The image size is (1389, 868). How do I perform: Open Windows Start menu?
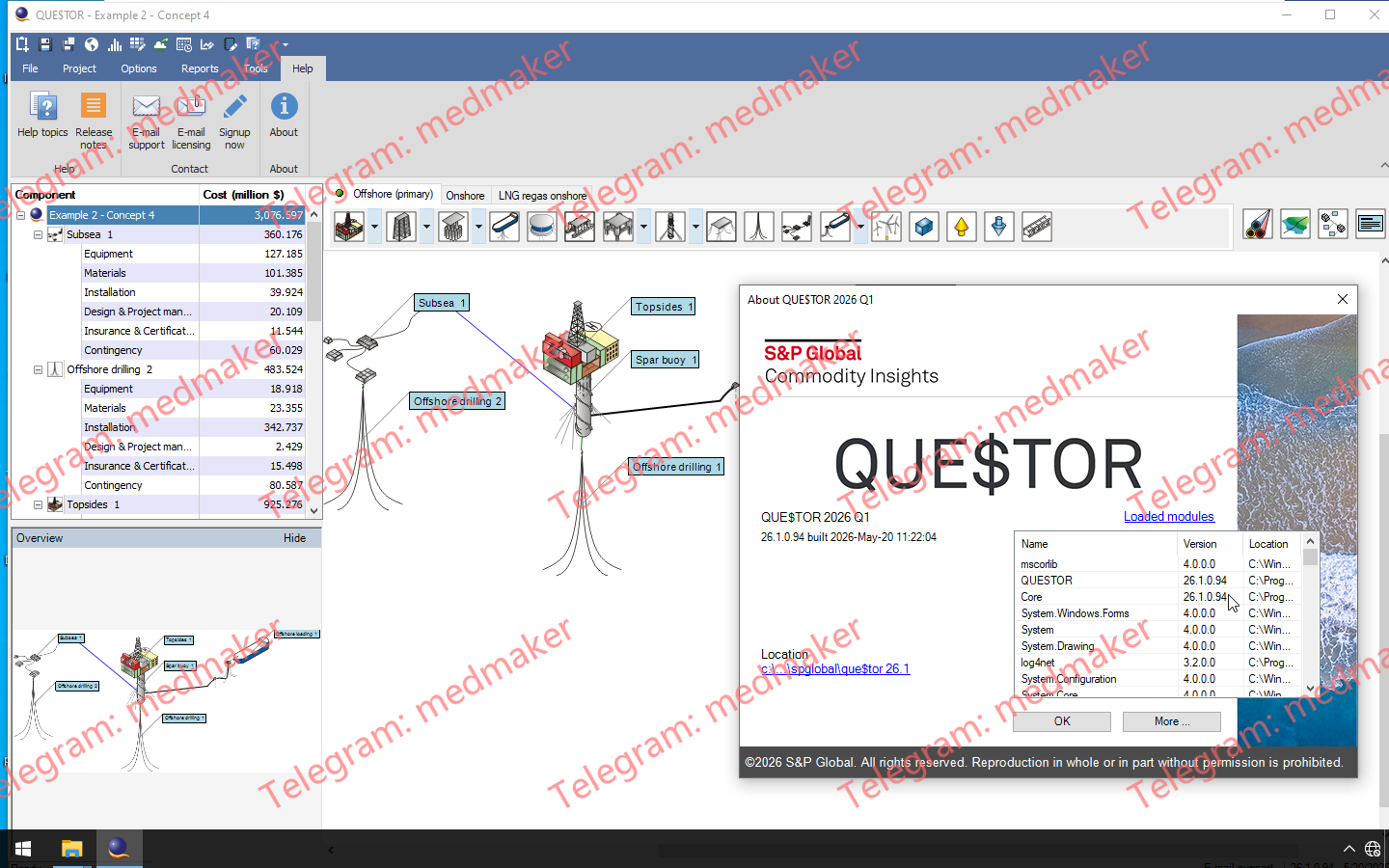[23, 849]
